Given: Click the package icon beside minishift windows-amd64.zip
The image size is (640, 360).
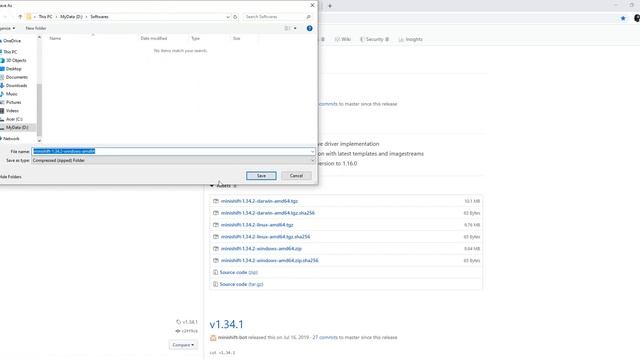Looking at the screenshot, I should click(x=216, y=249).
